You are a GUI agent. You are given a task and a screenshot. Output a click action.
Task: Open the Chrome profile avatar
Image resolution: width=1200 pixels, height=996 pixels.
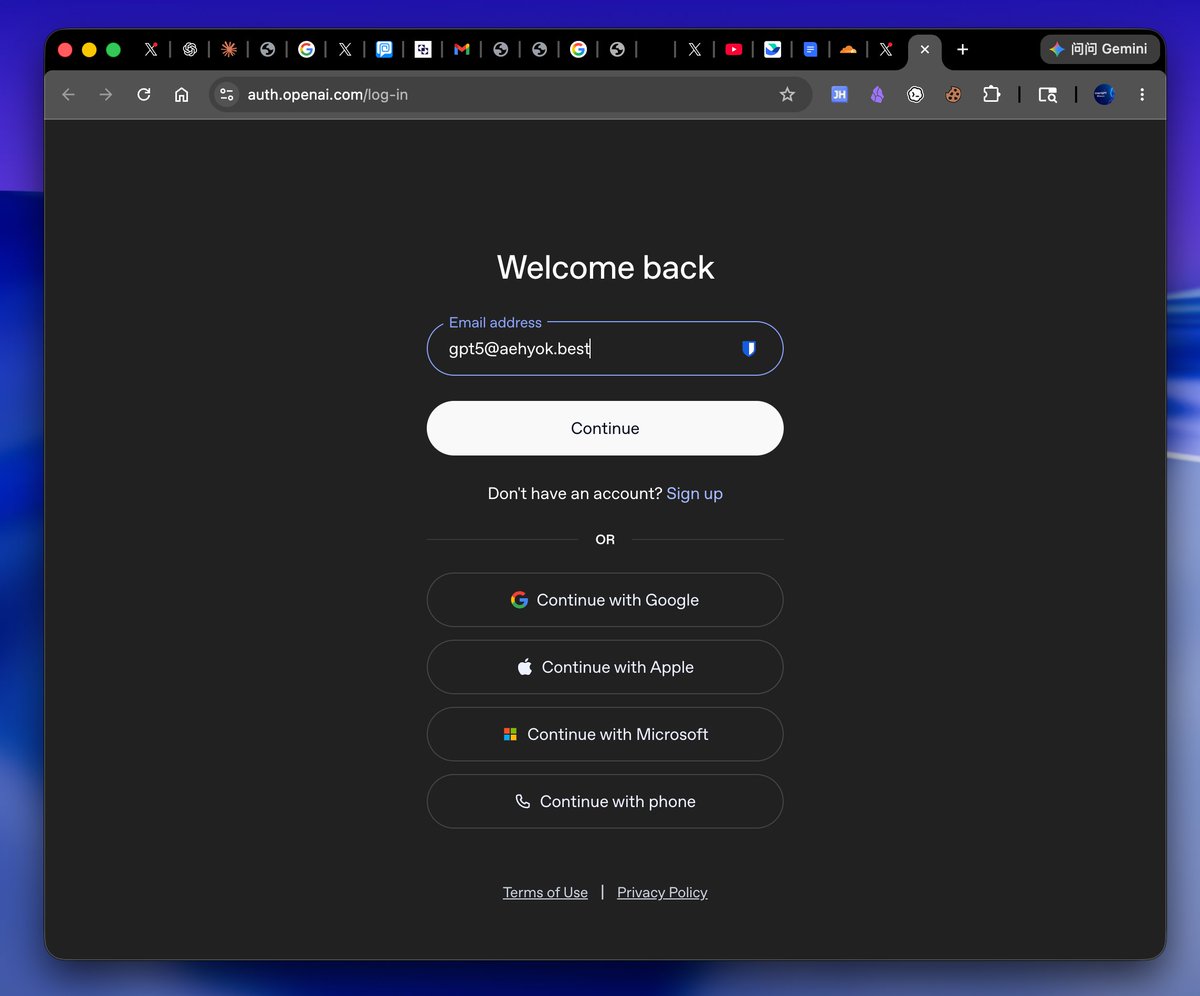coord(1104,95)
